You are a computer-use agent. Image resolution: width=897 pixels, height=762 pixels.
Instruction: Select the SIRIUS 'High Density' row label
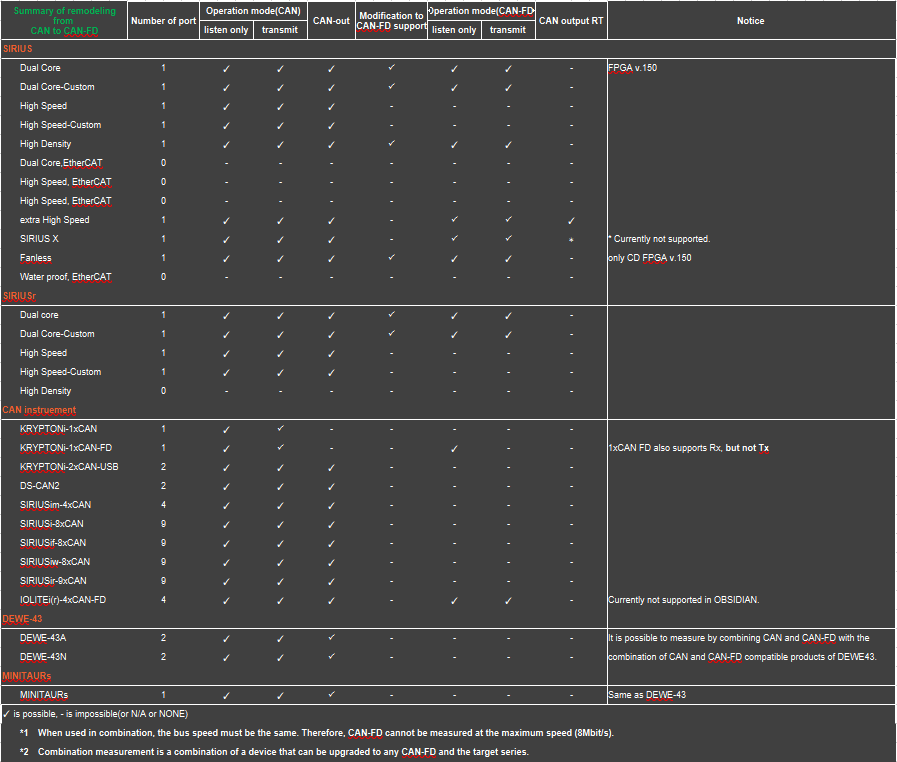(46, 144)
